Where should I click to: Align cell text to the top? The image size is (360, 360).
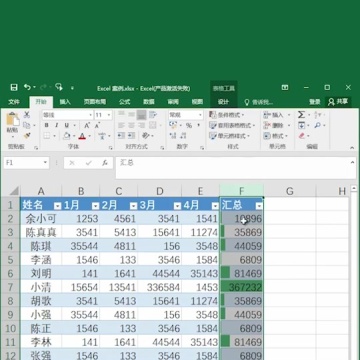[x=121, y=115]
